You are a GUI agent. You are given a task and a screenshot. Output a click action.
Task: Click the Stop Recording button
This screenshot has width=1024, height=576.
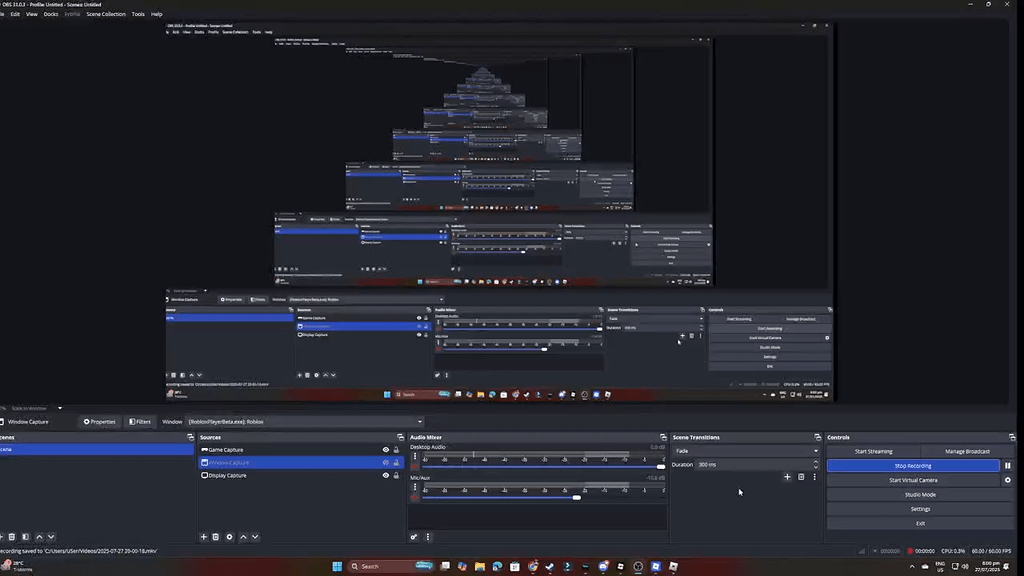pos(912,466)
